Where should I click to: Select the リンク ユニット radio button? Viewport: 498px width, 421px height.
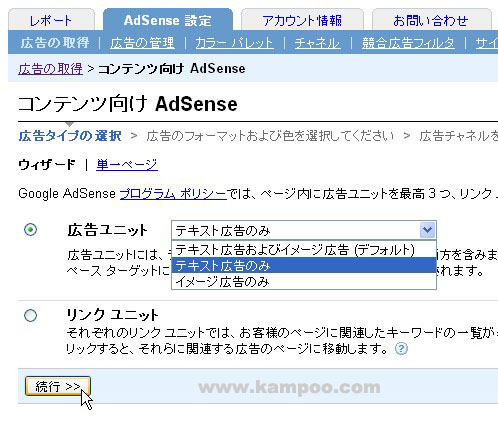pyautogui.click(x=31, y=315)
